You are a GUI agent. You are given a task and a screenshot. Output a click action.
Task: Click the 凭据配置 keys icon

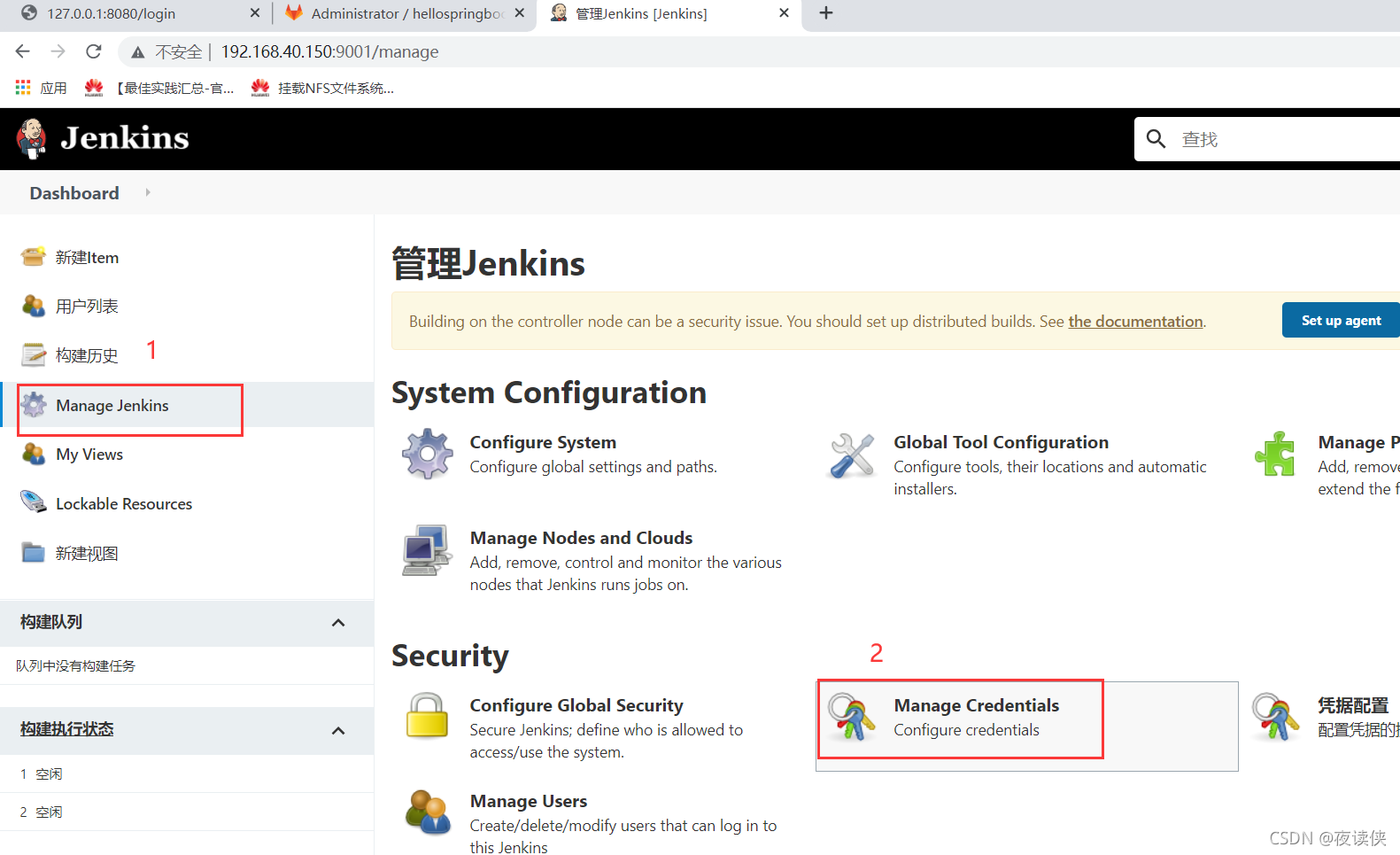click(1275, 717)
